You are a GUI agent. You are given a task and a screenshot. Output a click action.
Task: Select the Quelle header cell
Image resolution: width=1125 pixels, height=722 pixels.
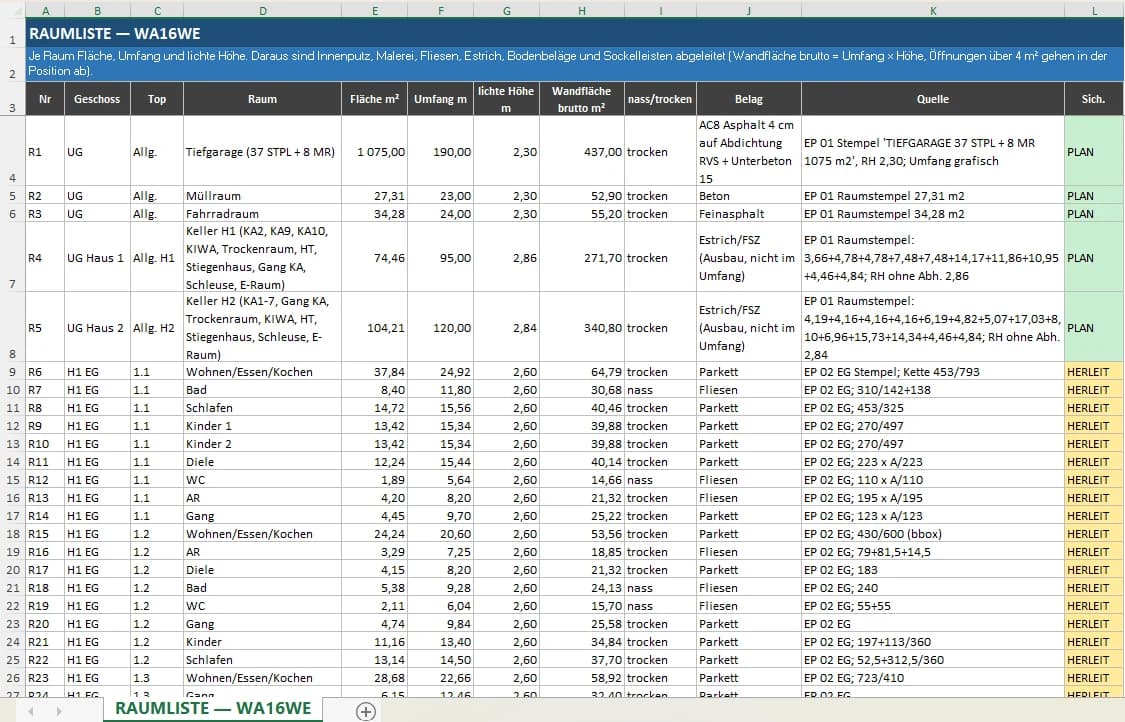[x=933, y=99]
